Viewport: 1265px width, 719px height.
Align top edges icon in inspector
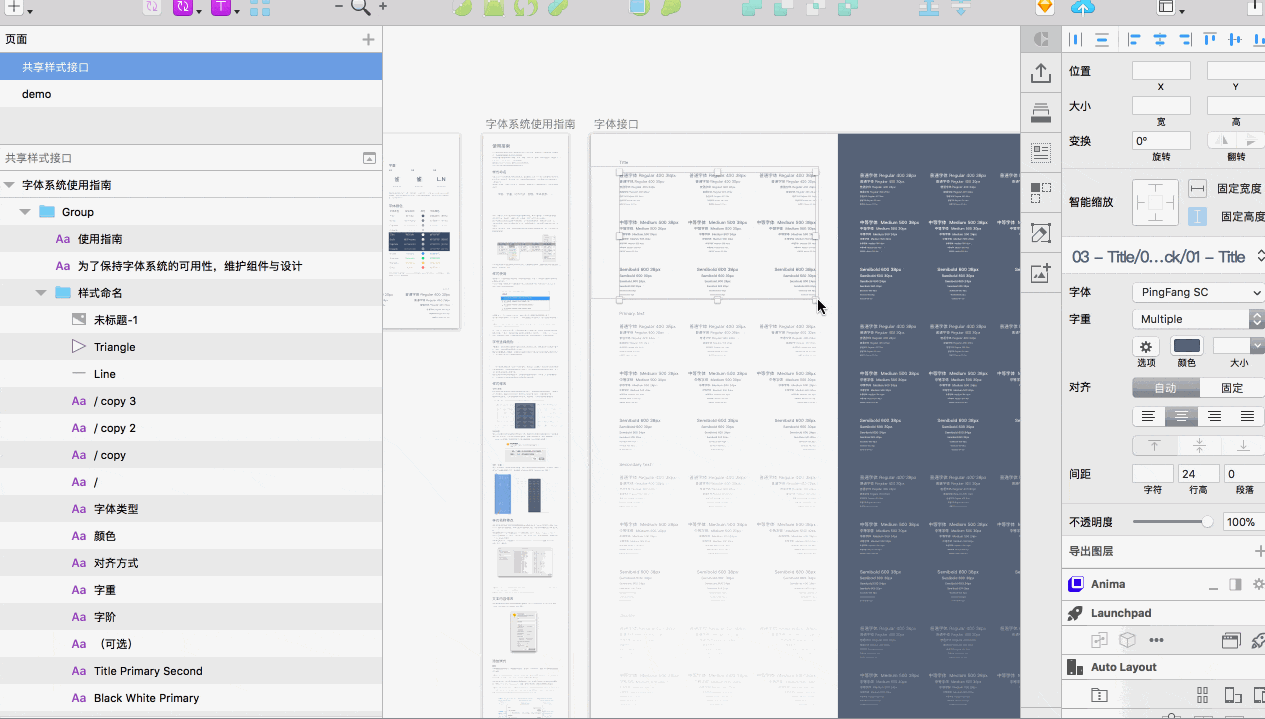point(1210,40)
